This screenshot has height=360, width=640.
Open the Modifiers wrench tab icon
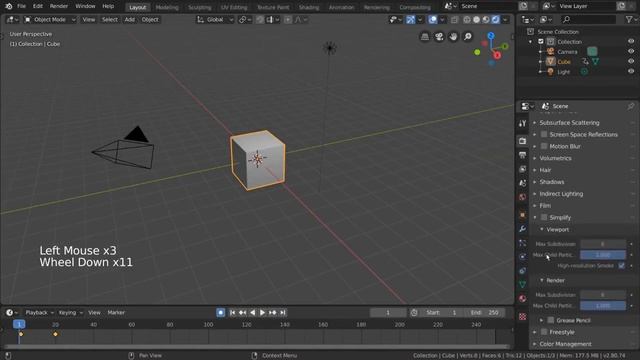tap(522, 229)
